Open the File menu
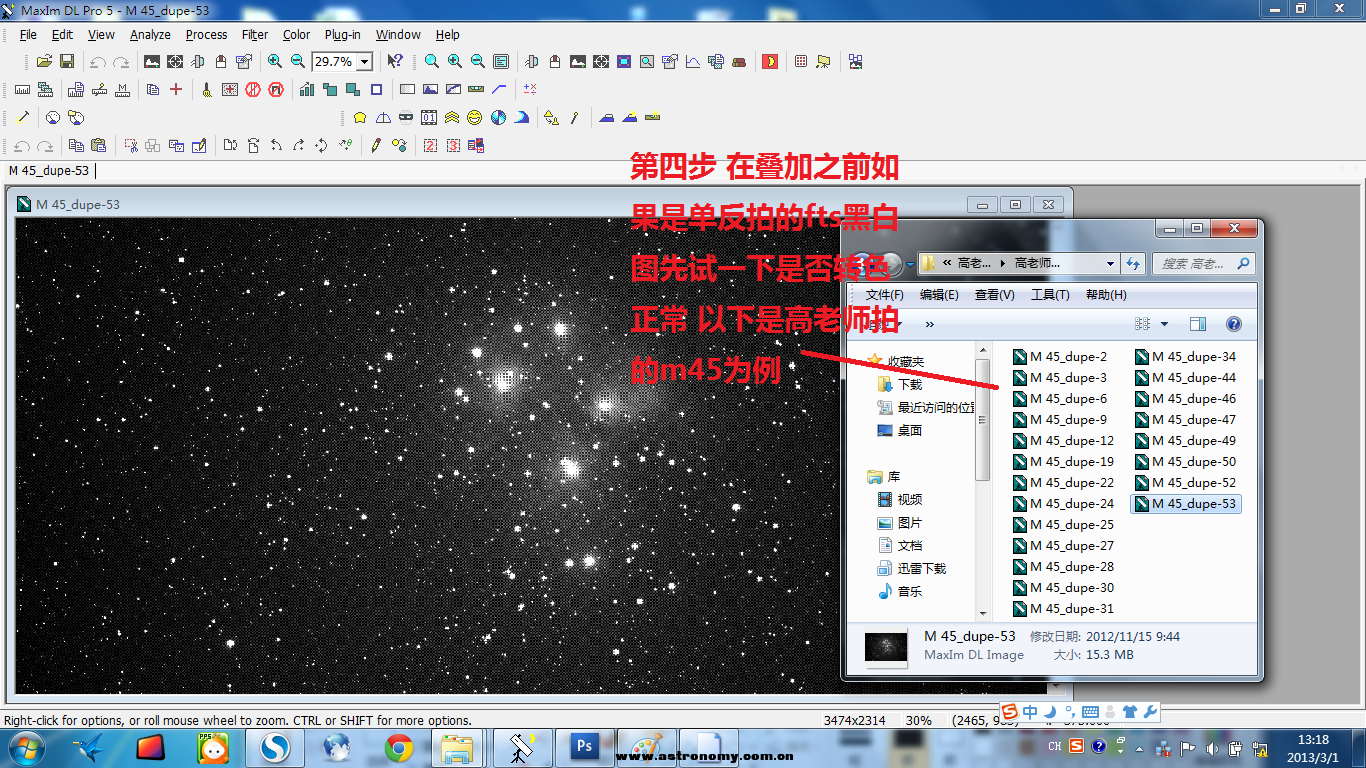Image resolution: width=1366 pixels, height=768 pixels. (x=28, y=34)
